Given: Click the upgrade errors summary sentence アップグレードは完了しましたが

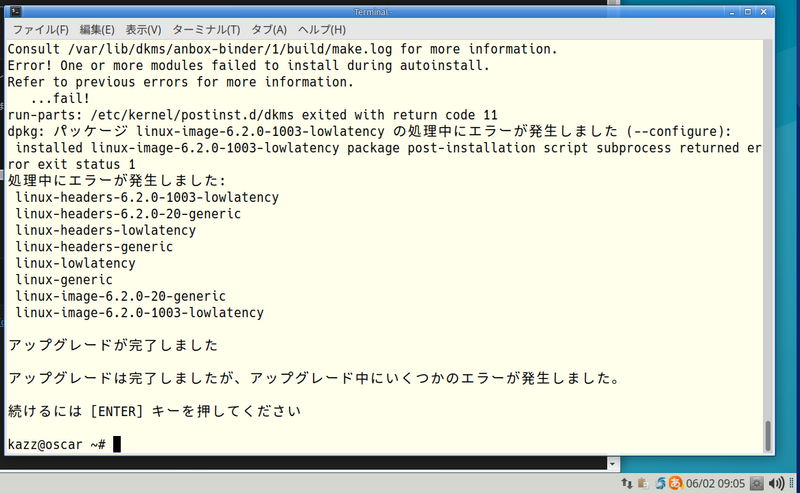Looking at the screenshot, I should [x=314, y=378].
